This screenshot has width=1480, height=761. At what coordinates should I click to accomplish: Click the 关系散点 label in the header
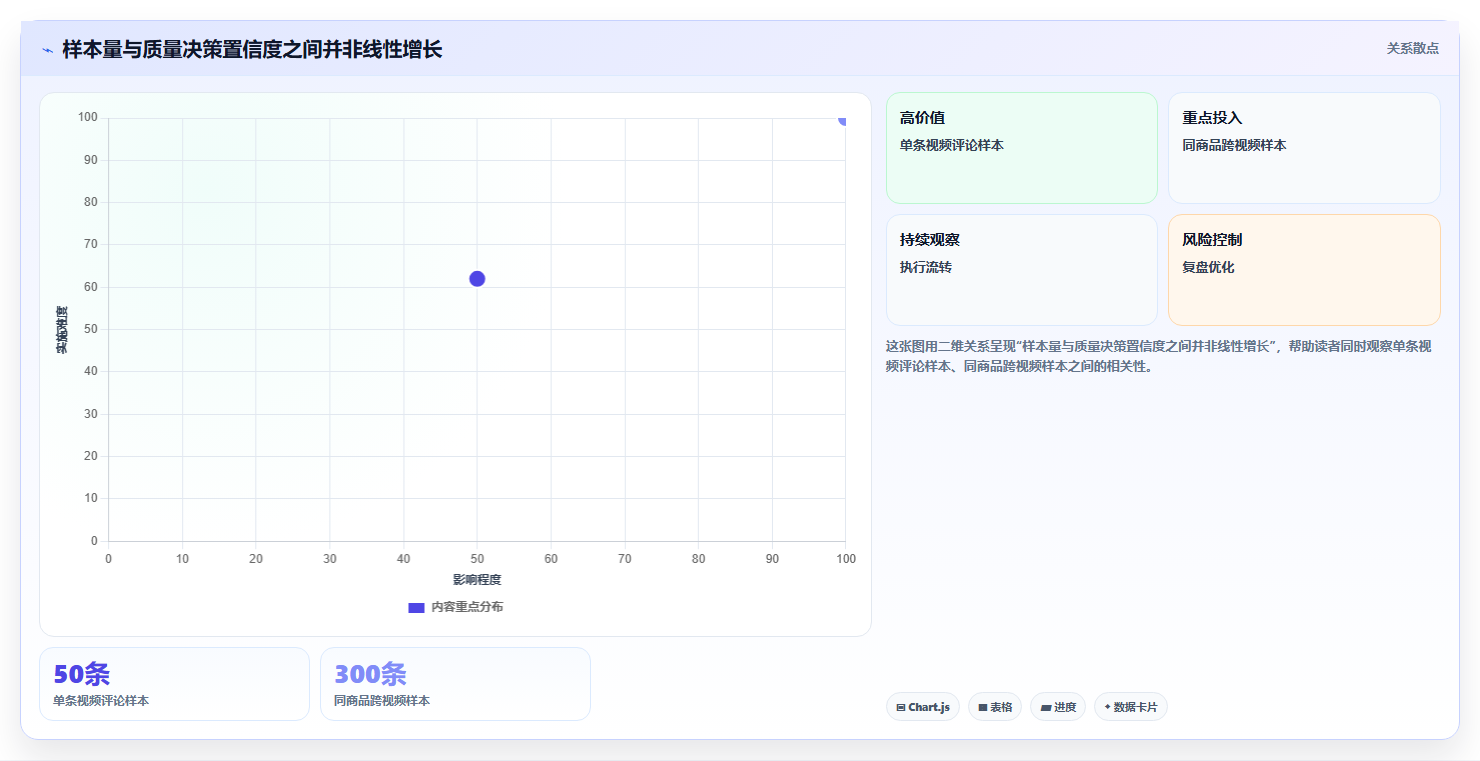[x=1412, y=48]
